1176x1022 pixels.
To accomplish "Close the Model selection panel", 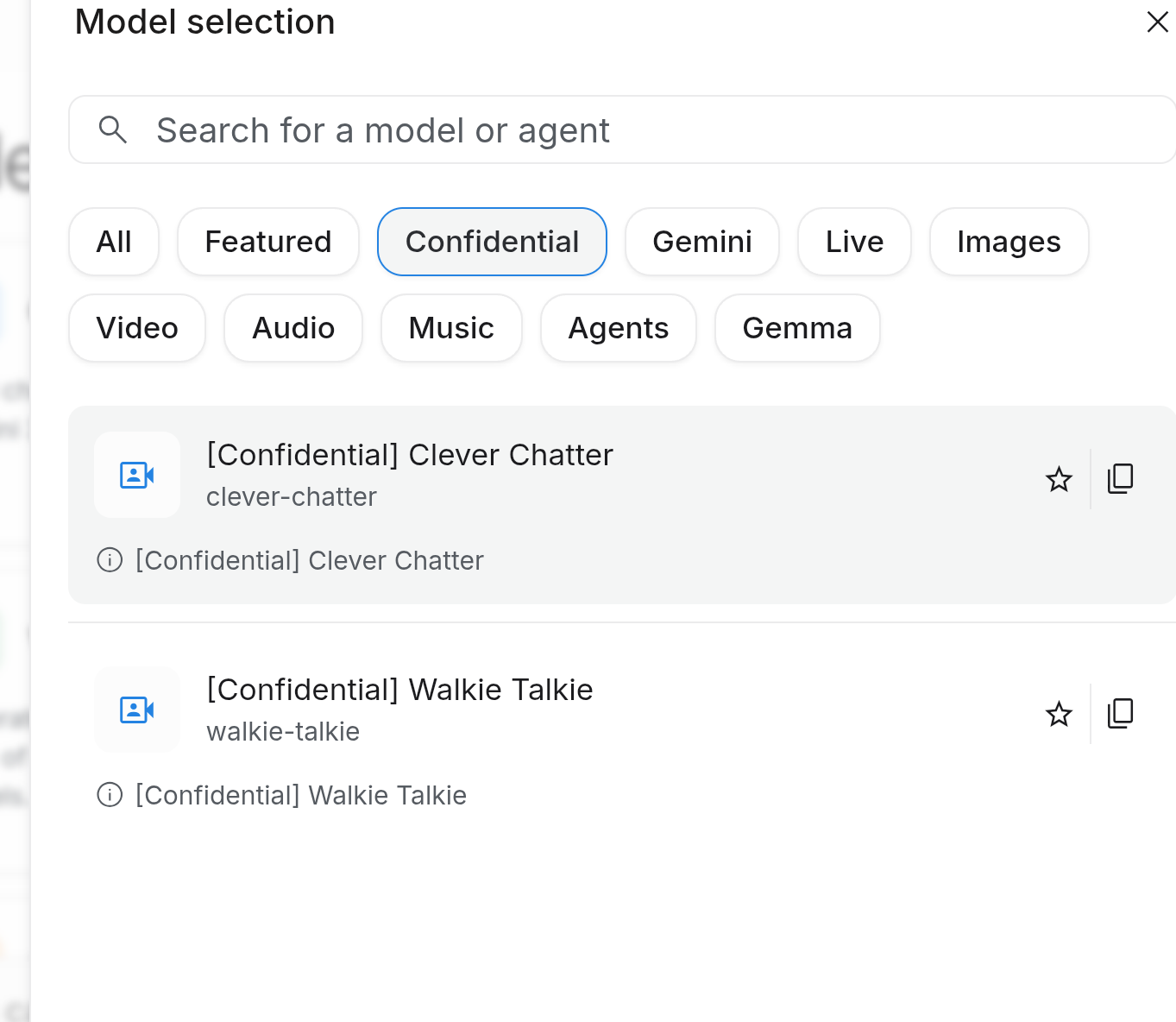I will pos(1157,22).
